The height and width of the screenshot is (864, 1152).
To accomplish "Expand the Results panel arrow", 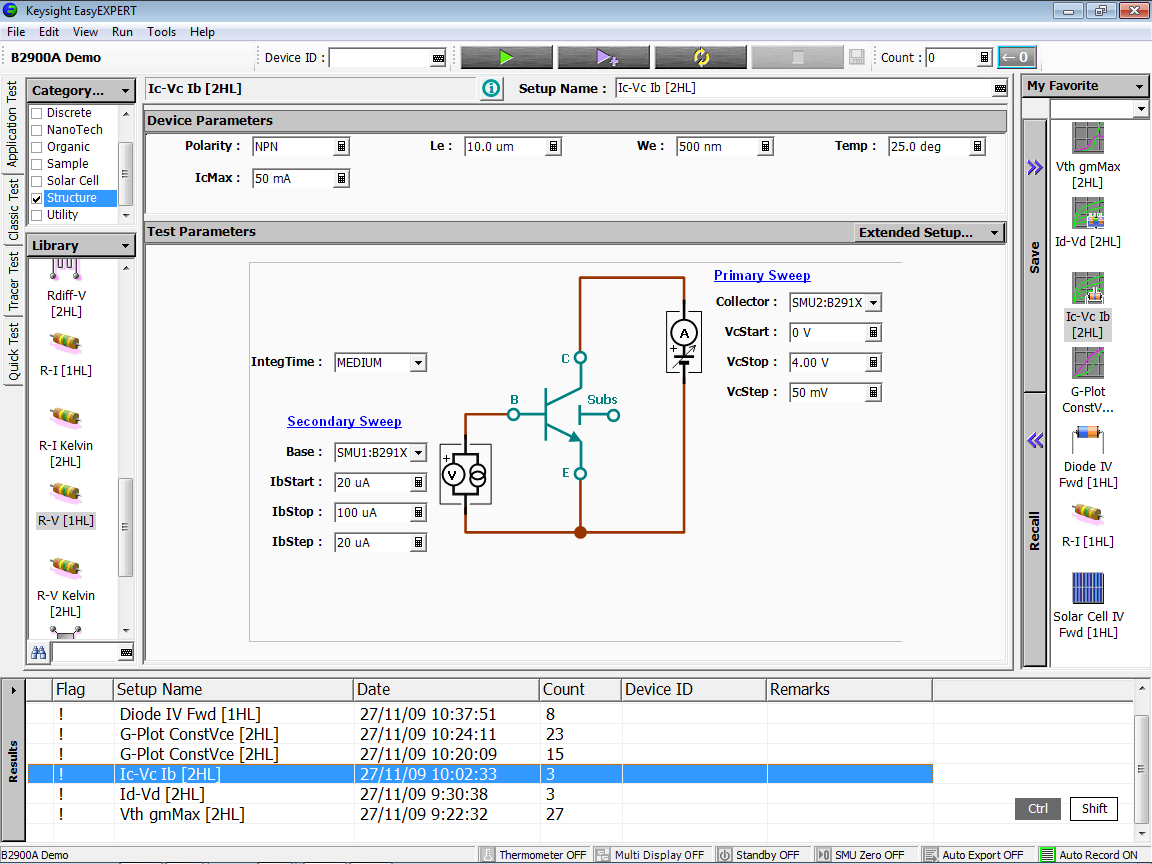I will tap(13, 690).
